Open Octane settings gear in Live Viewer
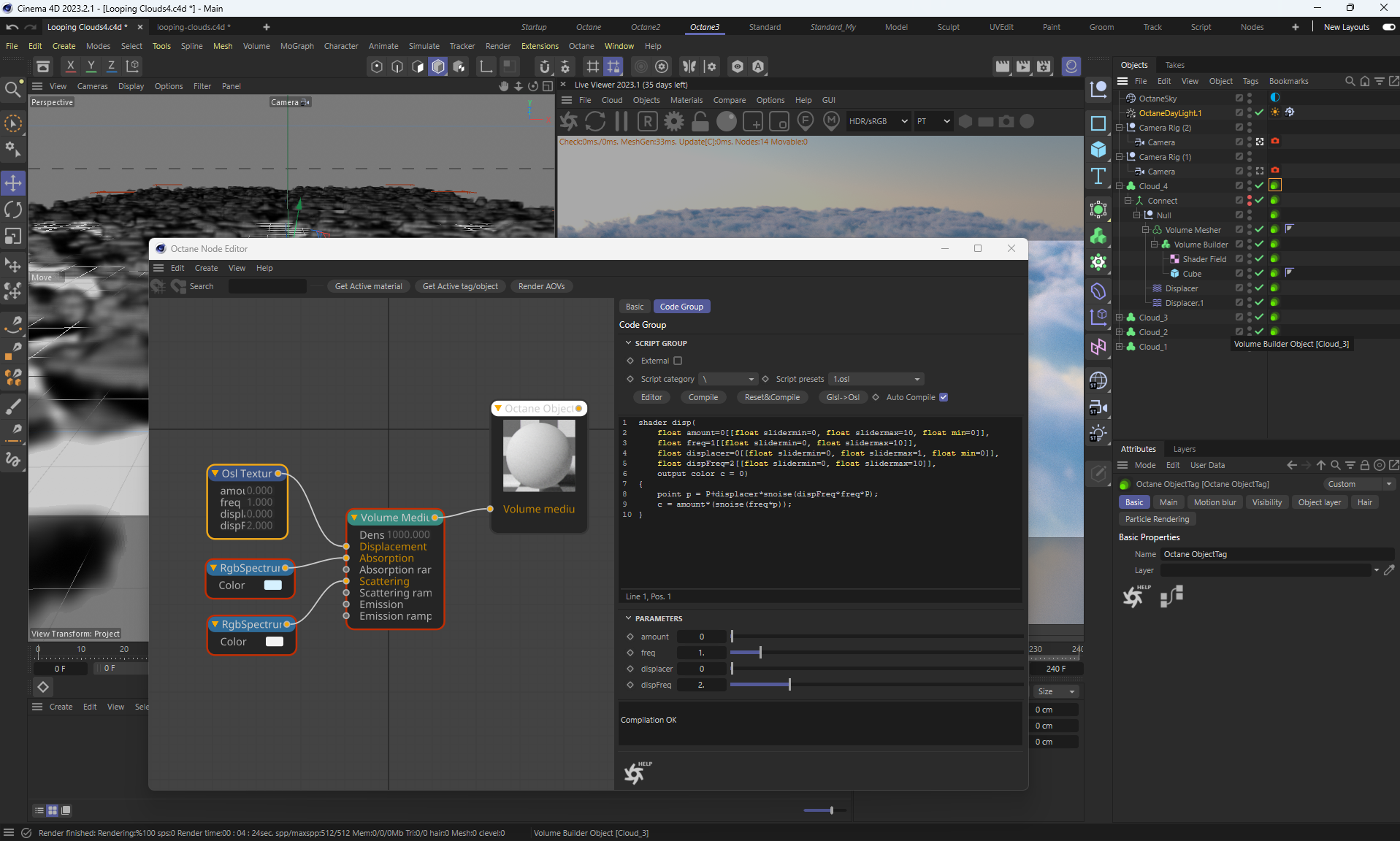Viewport: 1400px width, 841px height. [x=674, y=122]
